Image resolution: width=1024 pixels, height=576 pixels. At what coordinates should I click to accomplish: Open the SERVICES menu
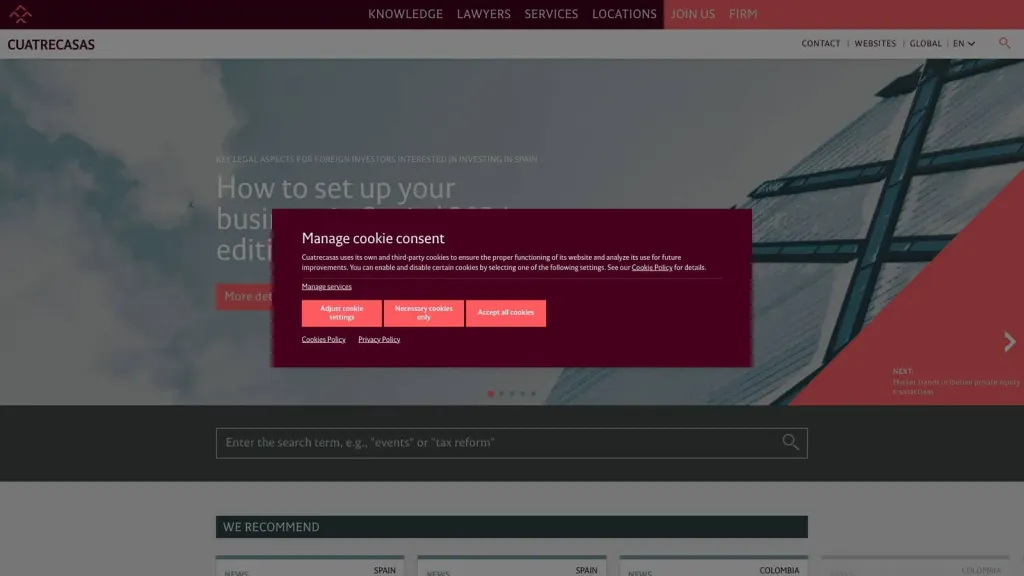click(551, 14)
